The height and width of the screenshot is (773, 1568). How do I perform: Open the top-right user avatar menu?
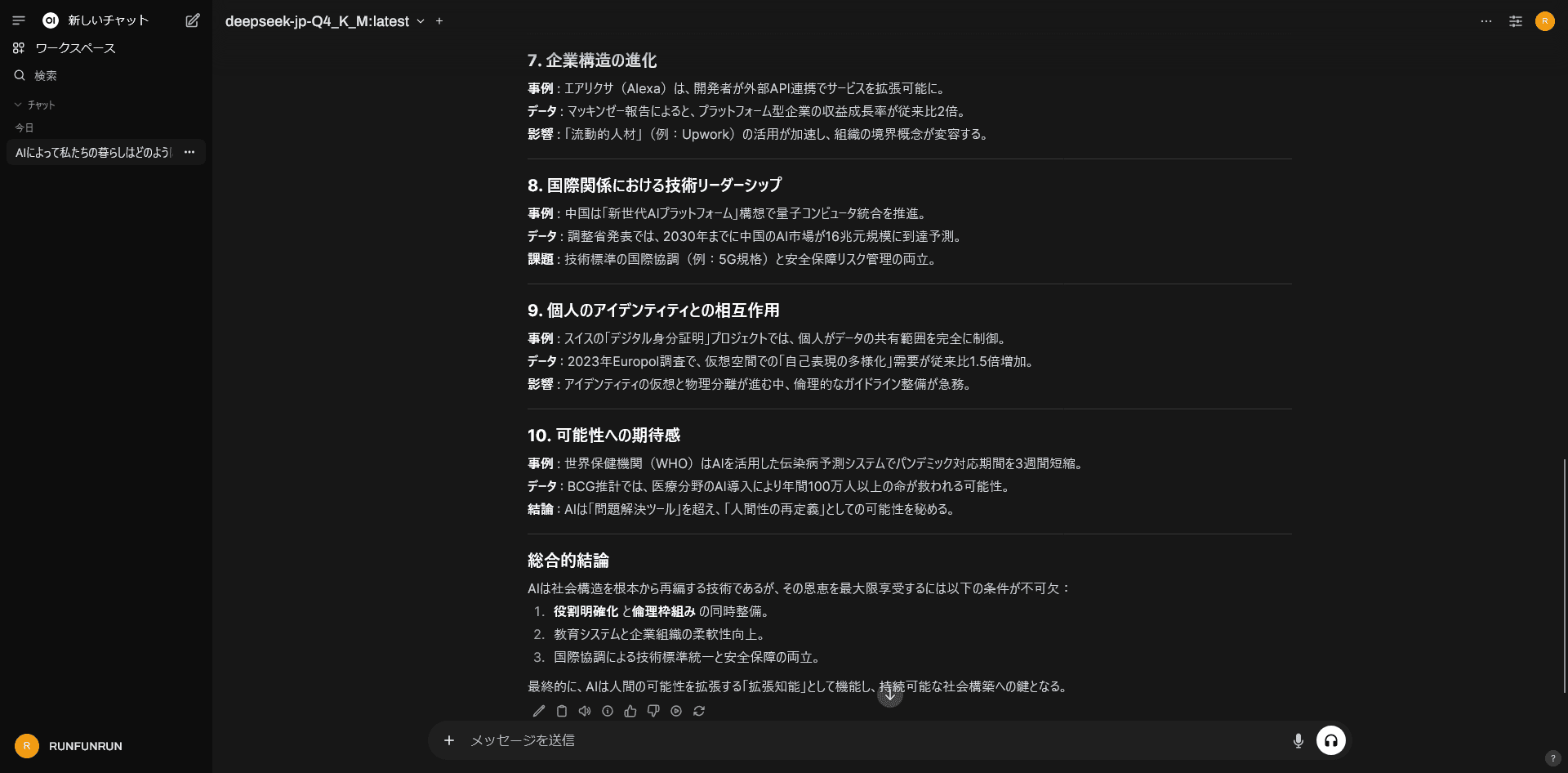pyautogui.click(x=1545, y=21)
